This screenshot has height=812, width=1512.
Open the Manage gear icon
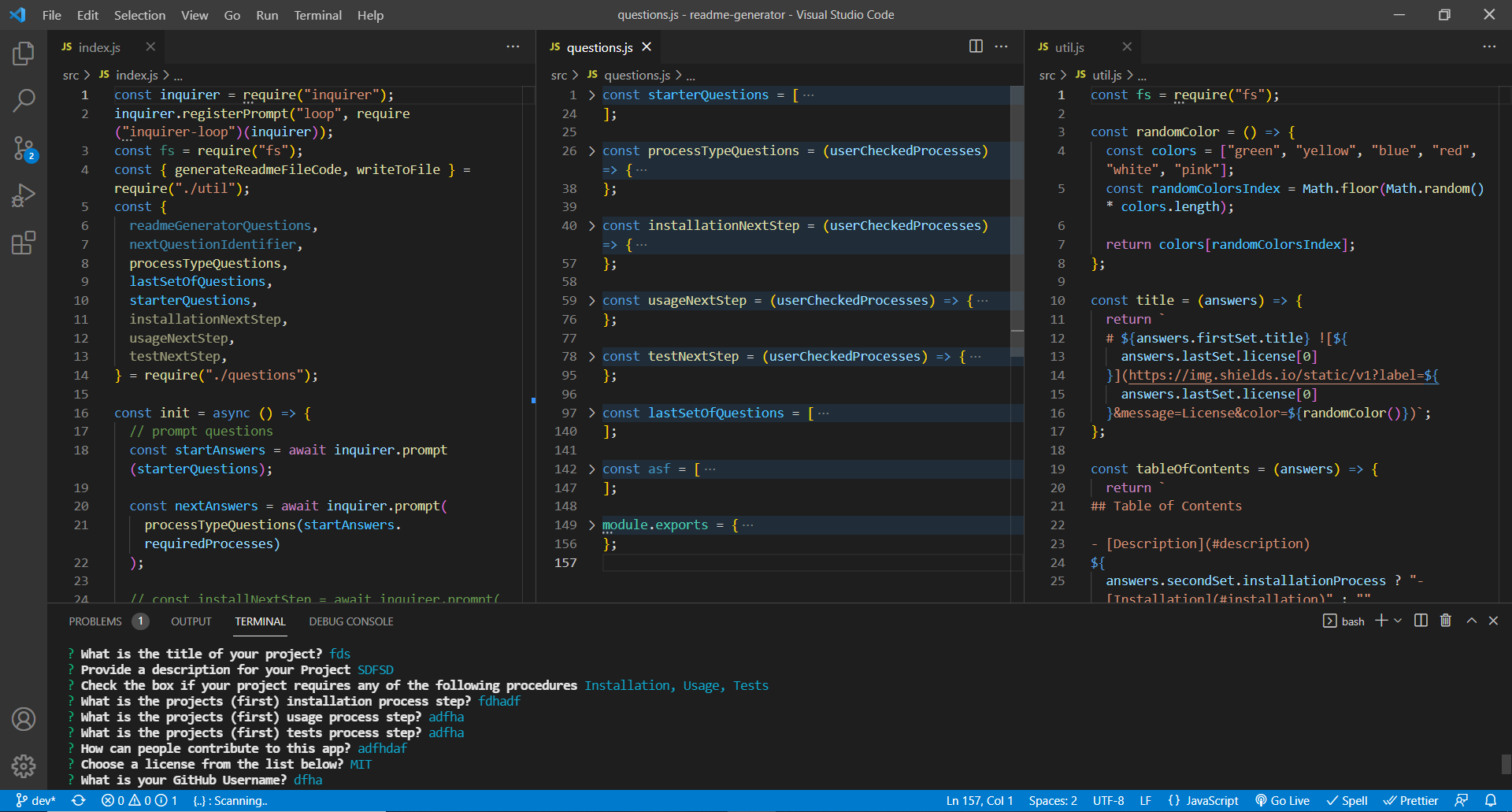(24, 766)
